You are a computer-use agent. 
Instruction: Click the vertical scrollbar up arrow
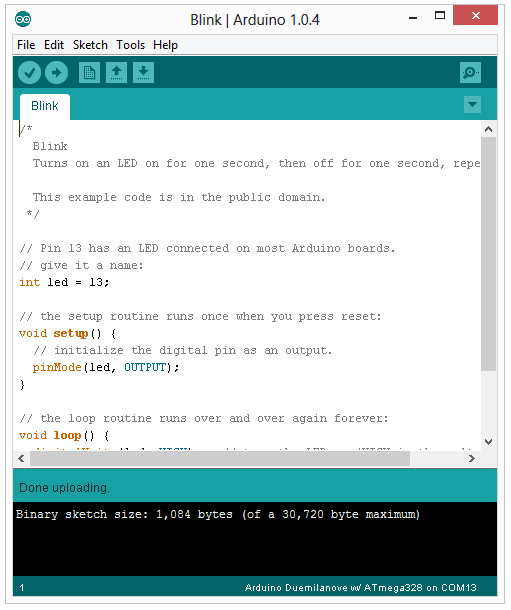click(x=489, y=129)
